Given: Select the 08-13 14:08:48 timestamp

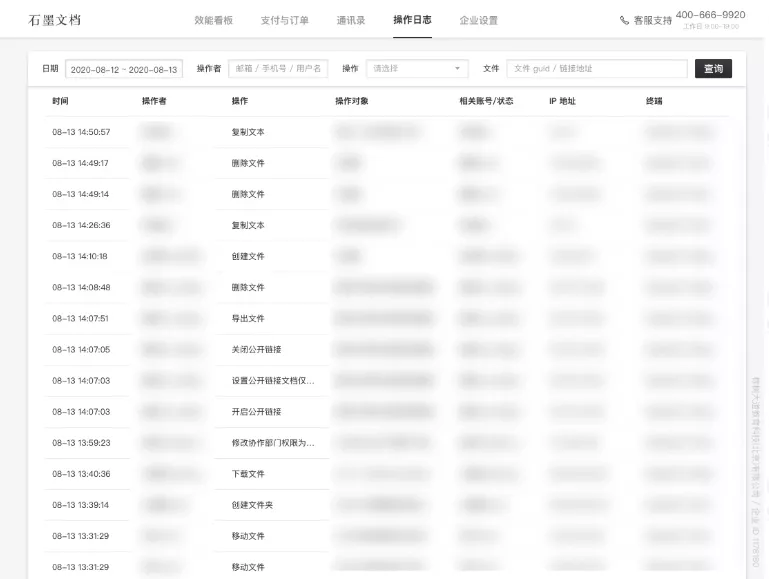Looking at the screenshot, I should pyautogui.click(x=81, y=287).
